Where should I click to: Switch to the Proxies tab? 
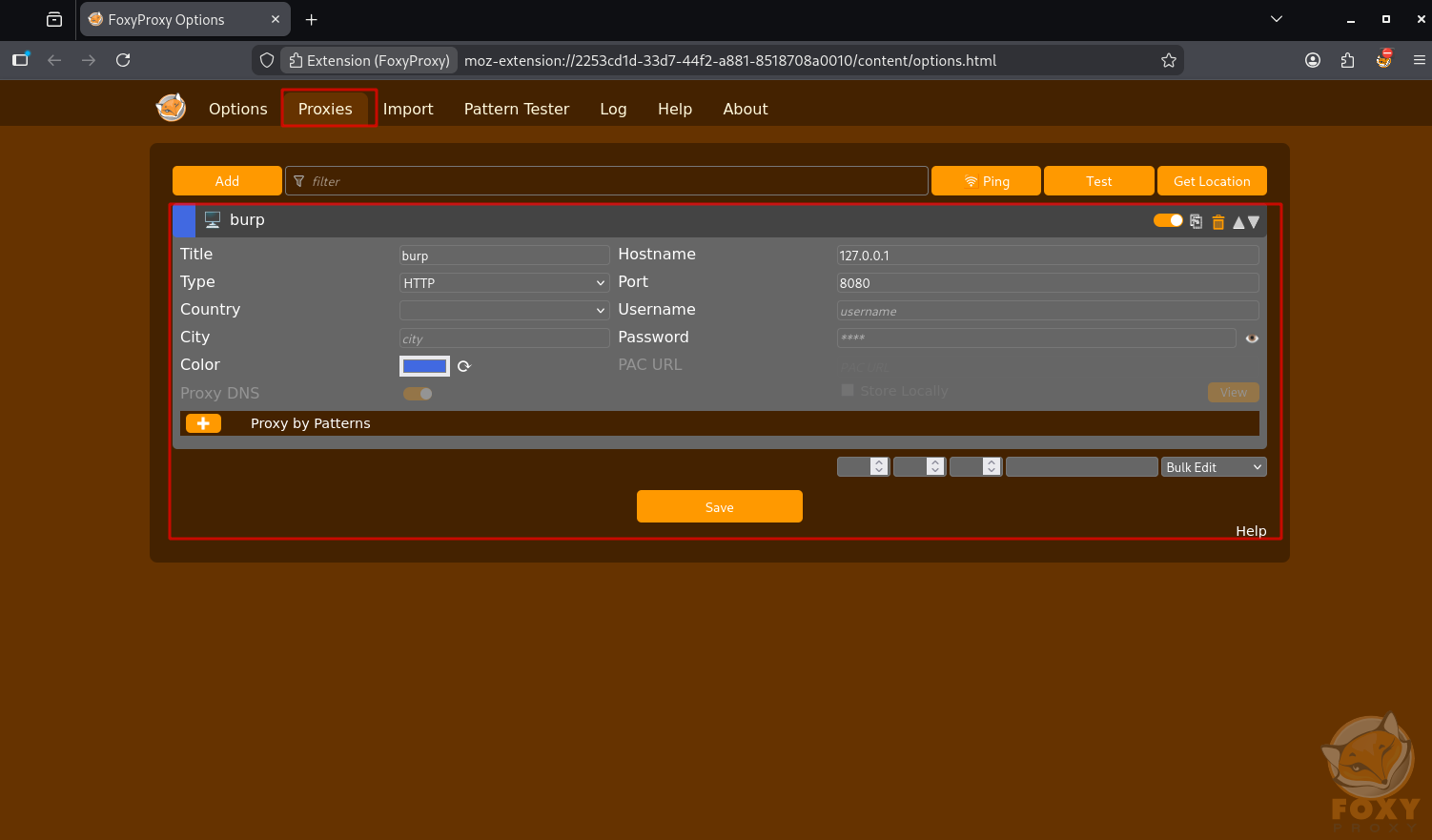coord(325,109)
